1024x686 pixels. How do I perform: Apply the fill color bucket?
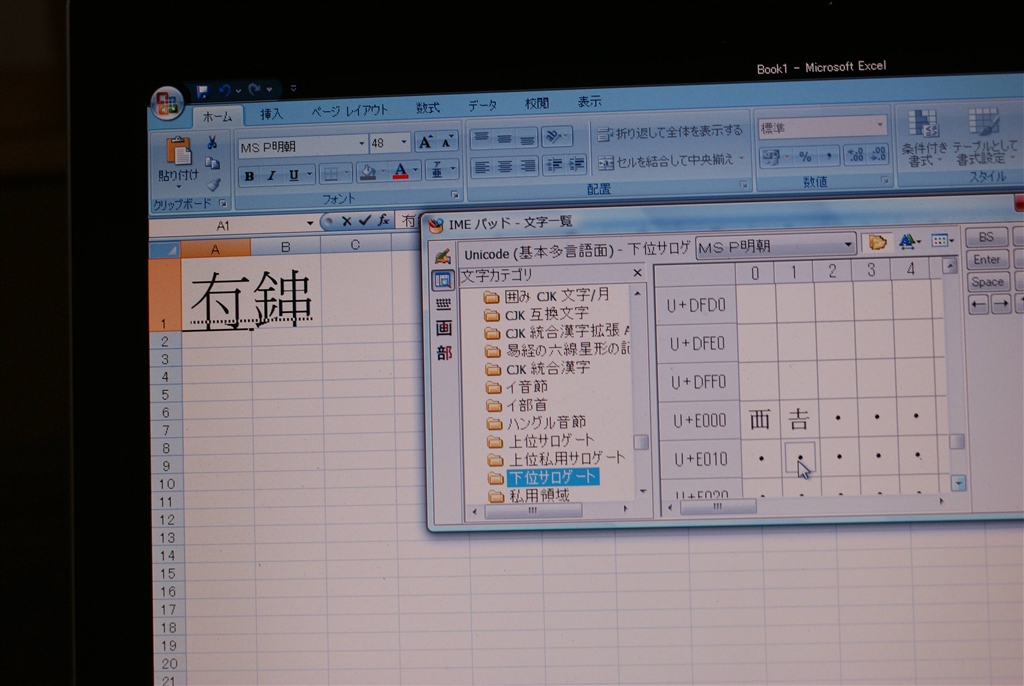click(368, 172)
